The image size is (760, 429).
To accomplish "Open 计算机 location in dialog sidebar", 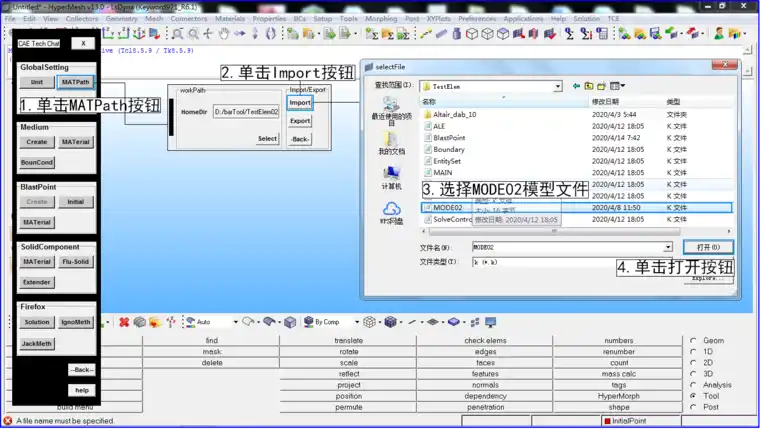I will pos(391,178).
